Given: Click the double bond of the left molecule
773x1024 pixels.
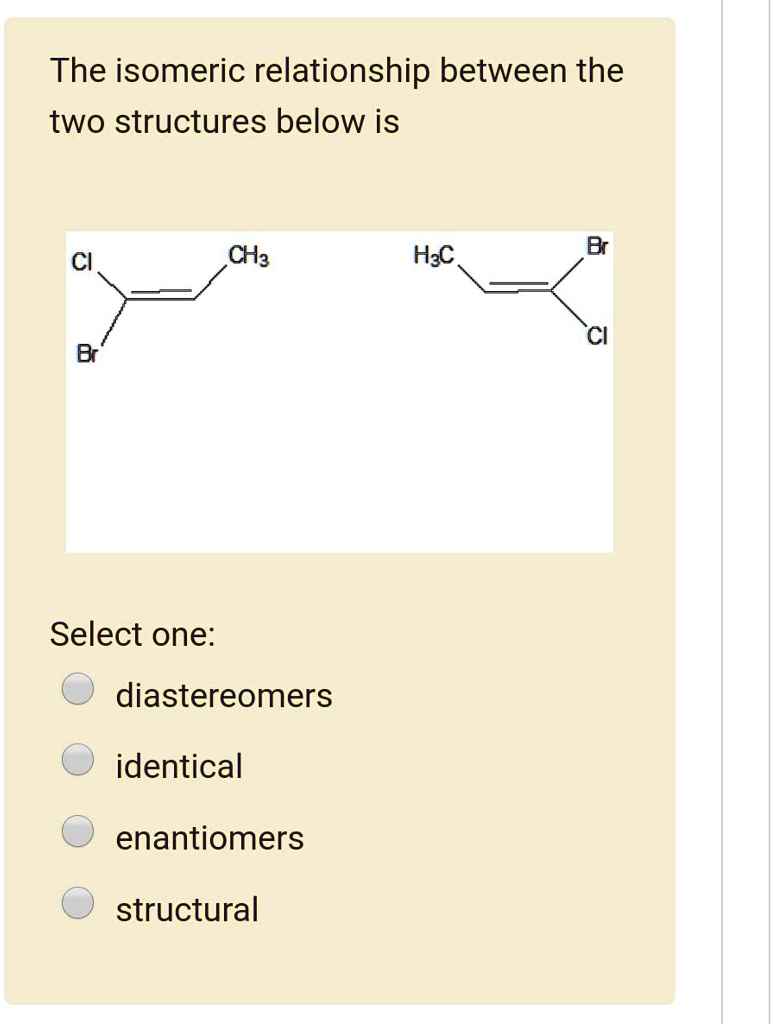Looking at the screenshot, I should point(163,293).
